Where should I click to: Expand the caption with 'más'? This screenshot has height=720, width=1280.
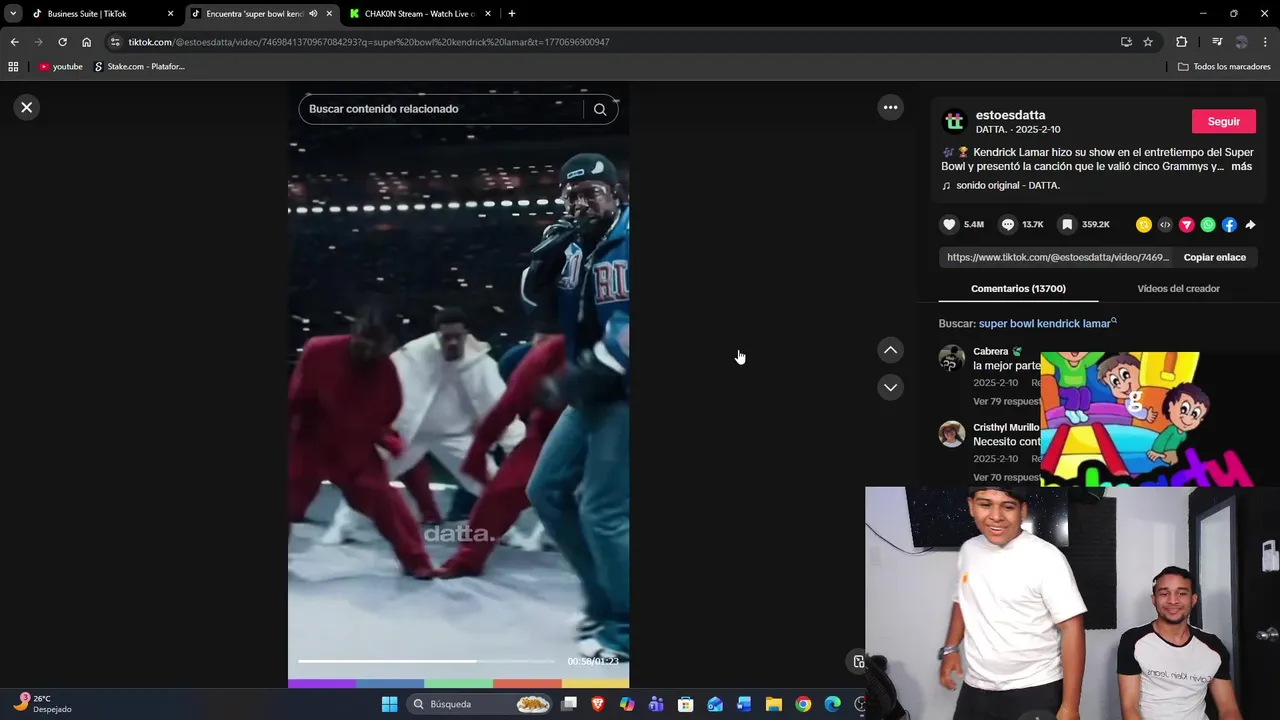(x=1242, y=167)
